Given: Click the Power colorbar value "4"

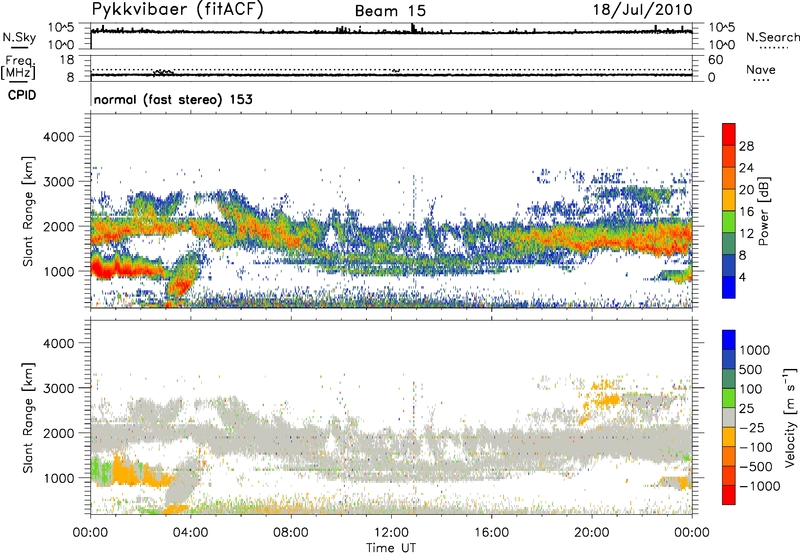Looking at the screenshot, I should [x=742, y=277].
